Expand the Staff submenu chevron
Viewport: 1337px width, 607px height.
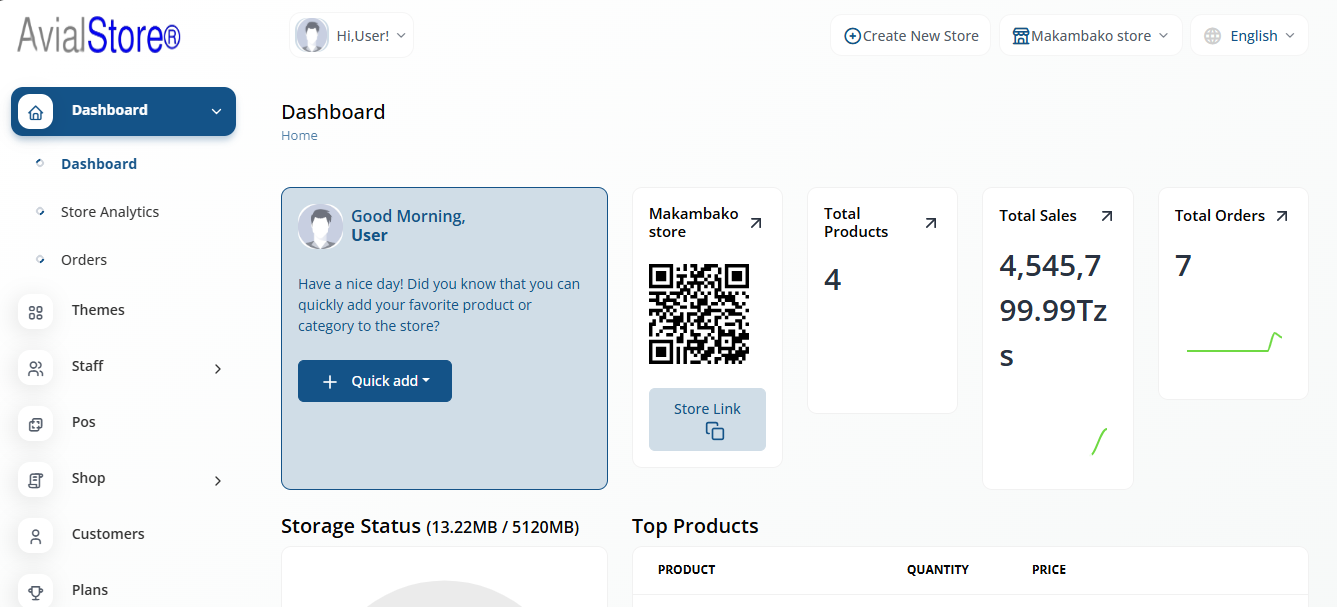(x=218, y=369)
